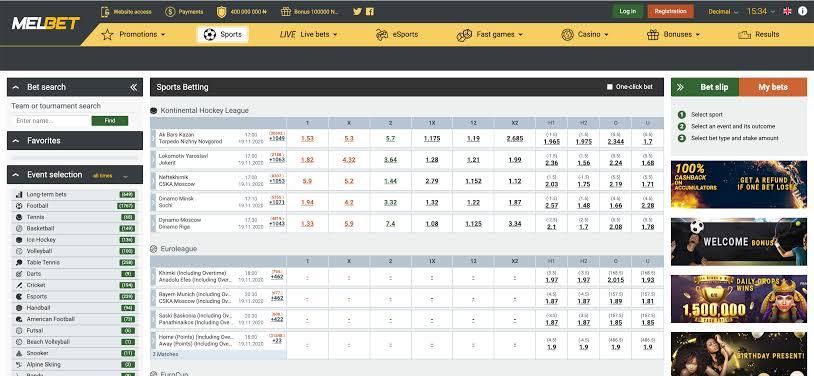
Task: Open the eSports section
Action: pos(397,34)
